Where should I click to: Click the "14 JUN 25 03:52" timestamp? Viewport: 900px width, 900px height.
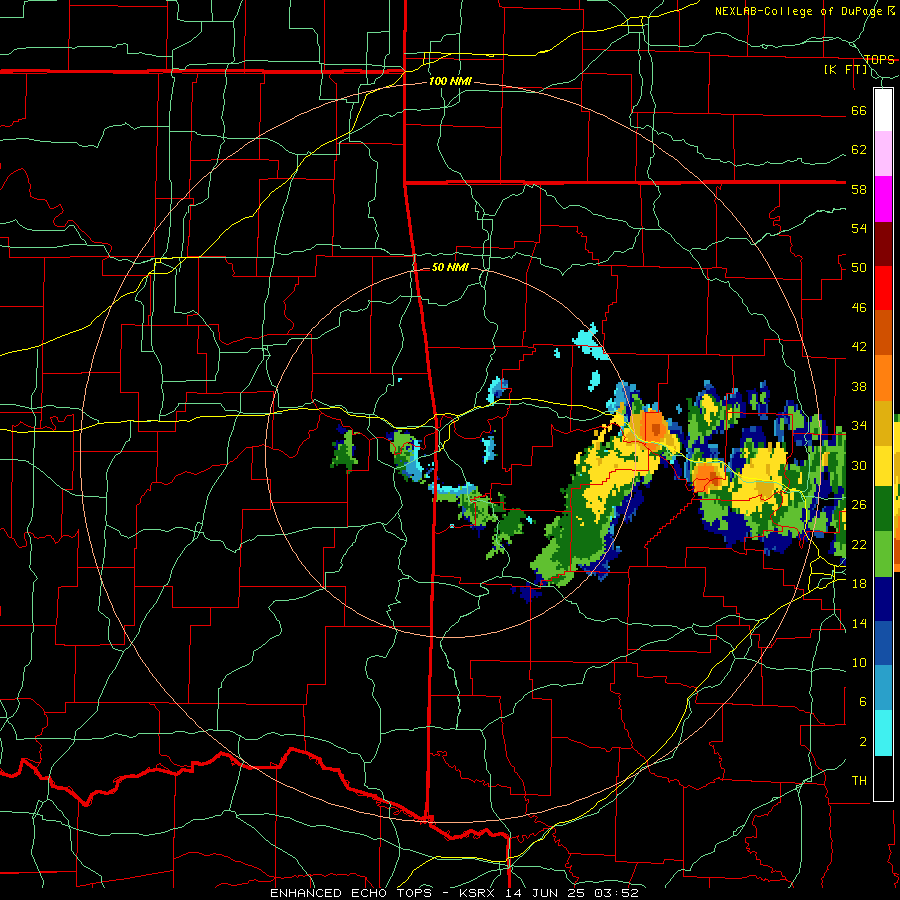[x=572, y=893]
